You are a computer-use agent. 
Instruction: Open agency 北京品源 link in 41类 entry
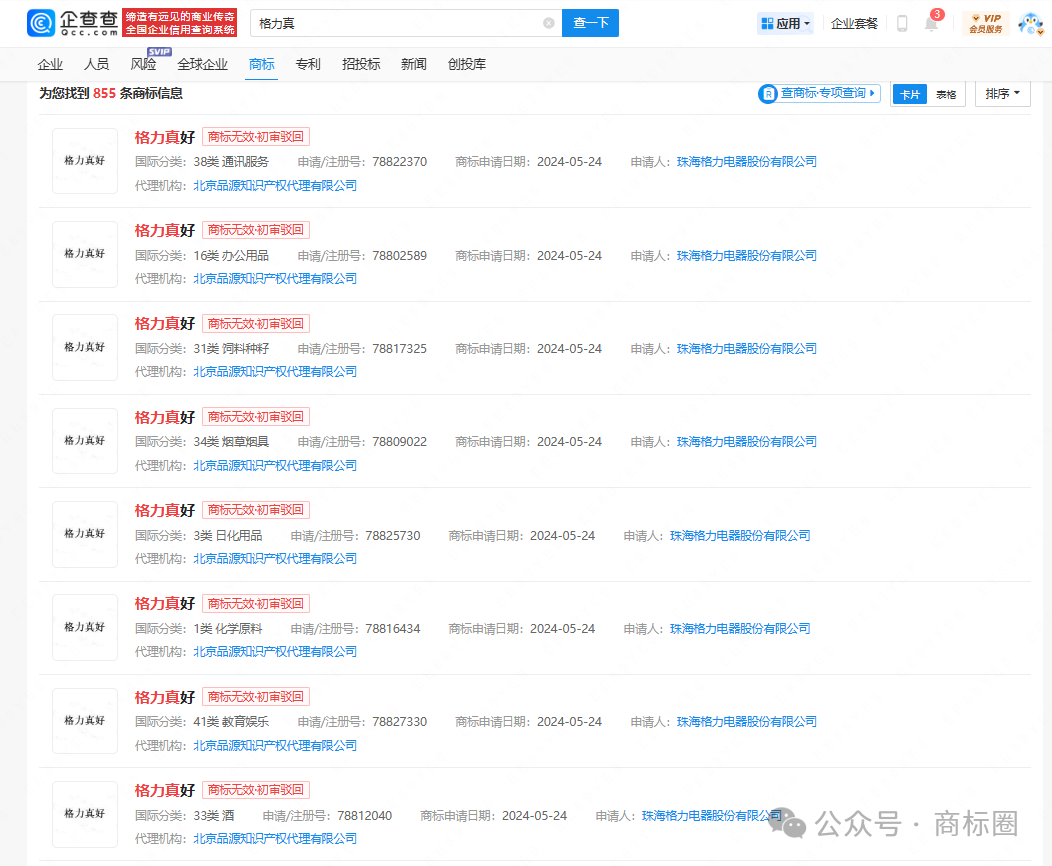pos(275,746)
